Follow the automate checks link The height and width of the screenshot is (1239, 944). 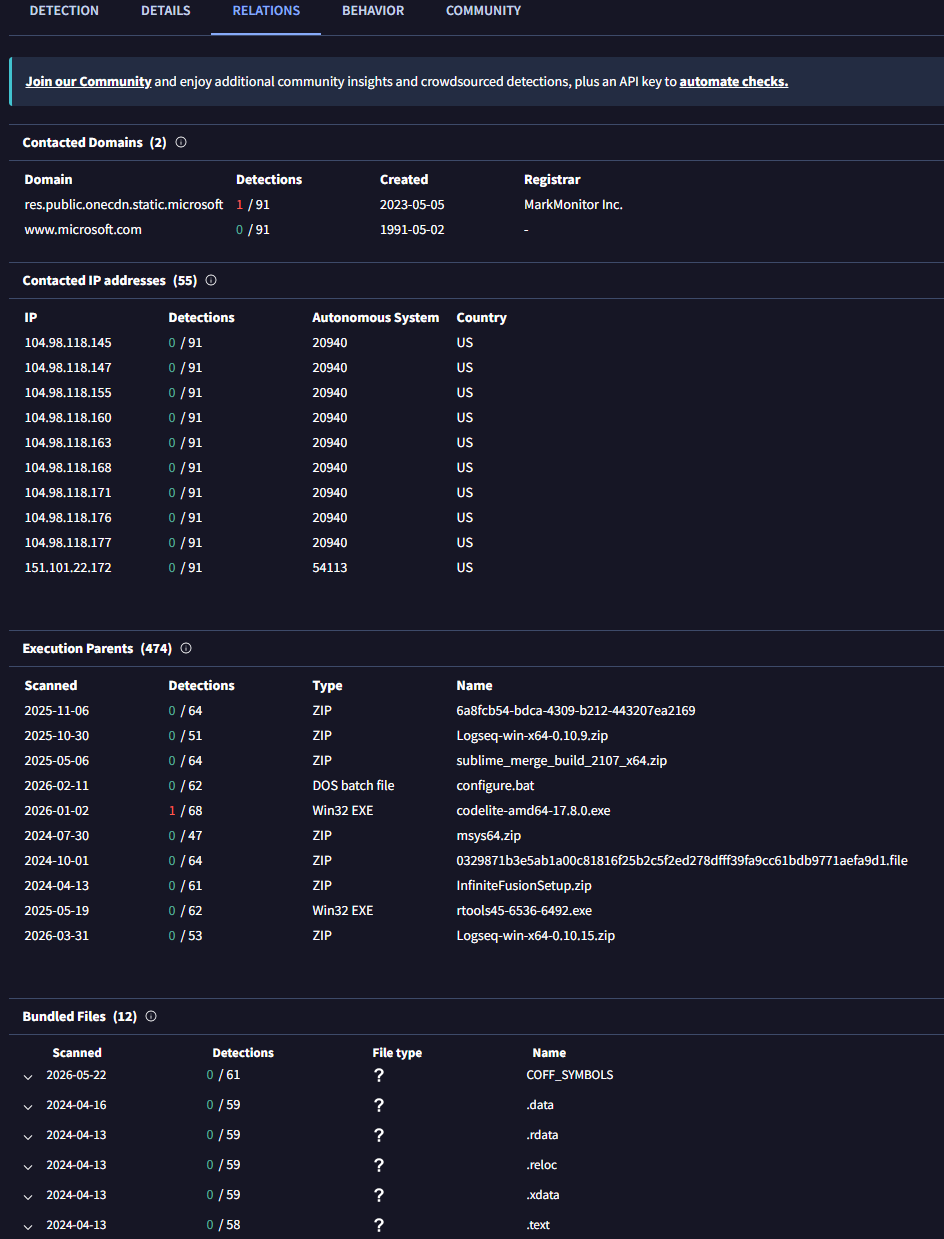click(x=734, y=82)
